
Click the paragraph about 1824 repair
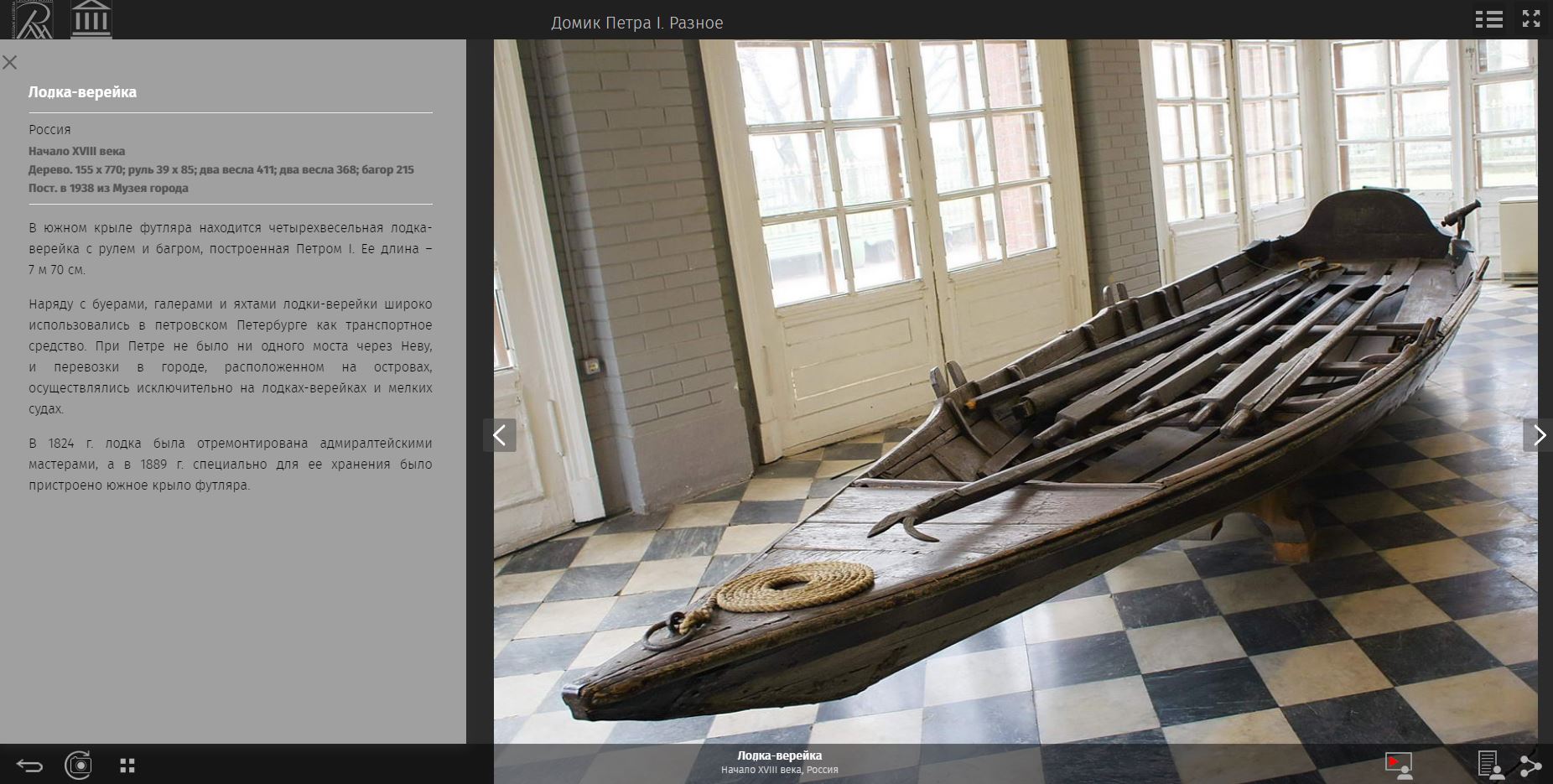tap(230, 465)
